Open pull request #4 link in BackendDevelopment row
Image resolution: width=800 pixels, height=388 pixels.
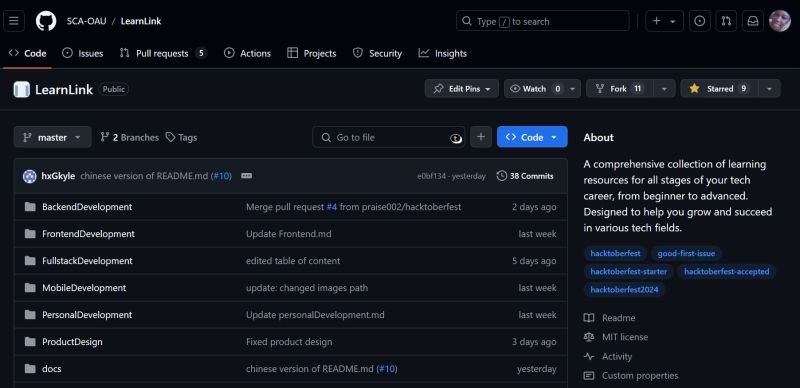click(x=332, y=207)
